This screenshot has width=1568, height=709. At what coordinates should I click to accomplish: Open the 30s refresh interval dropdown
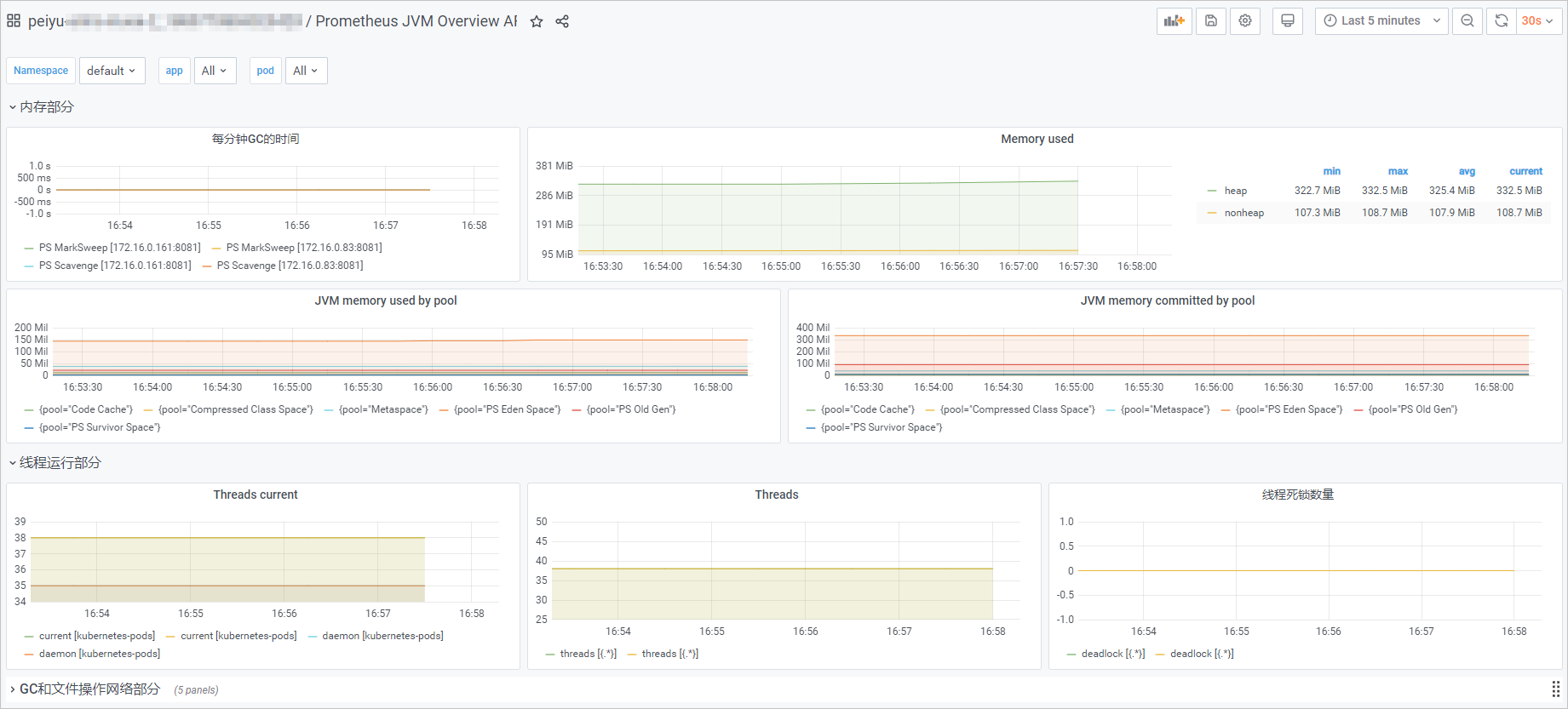(1539, 21)
